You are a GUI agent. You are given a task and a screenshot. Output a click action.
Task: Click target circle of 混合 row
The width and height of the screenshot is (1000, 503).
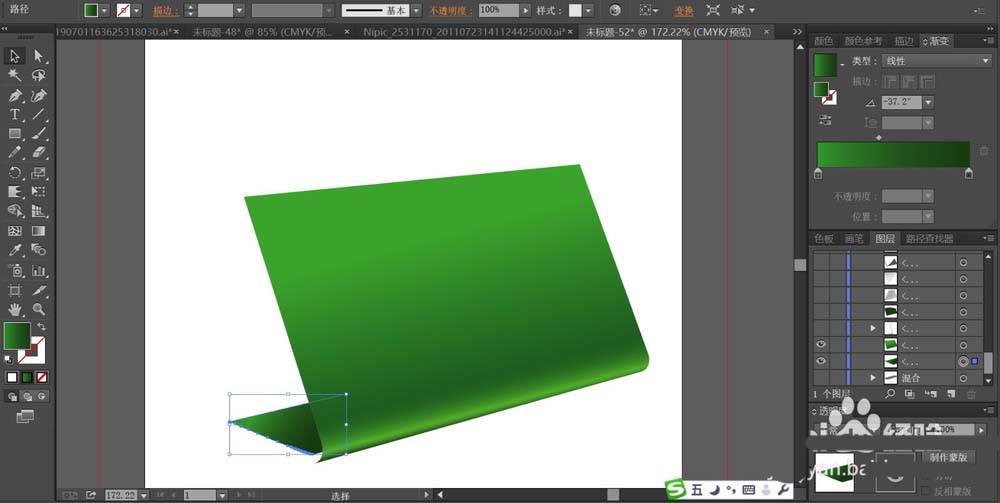963,378
